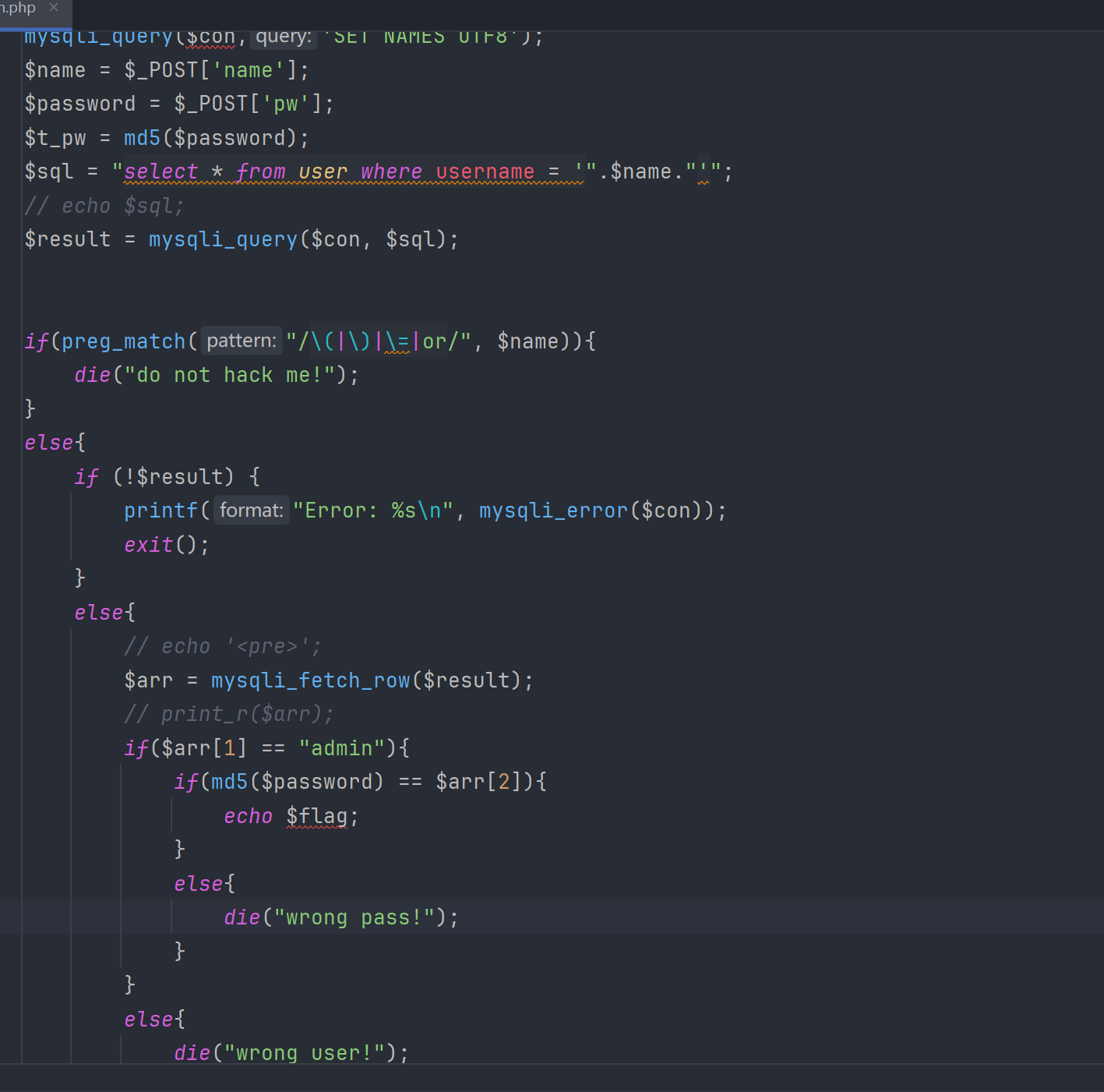Click the 'wrong user!' die statement
Image resolution: width=1104 pixels, height=1092 pixels.
[x=291, y=1053]
